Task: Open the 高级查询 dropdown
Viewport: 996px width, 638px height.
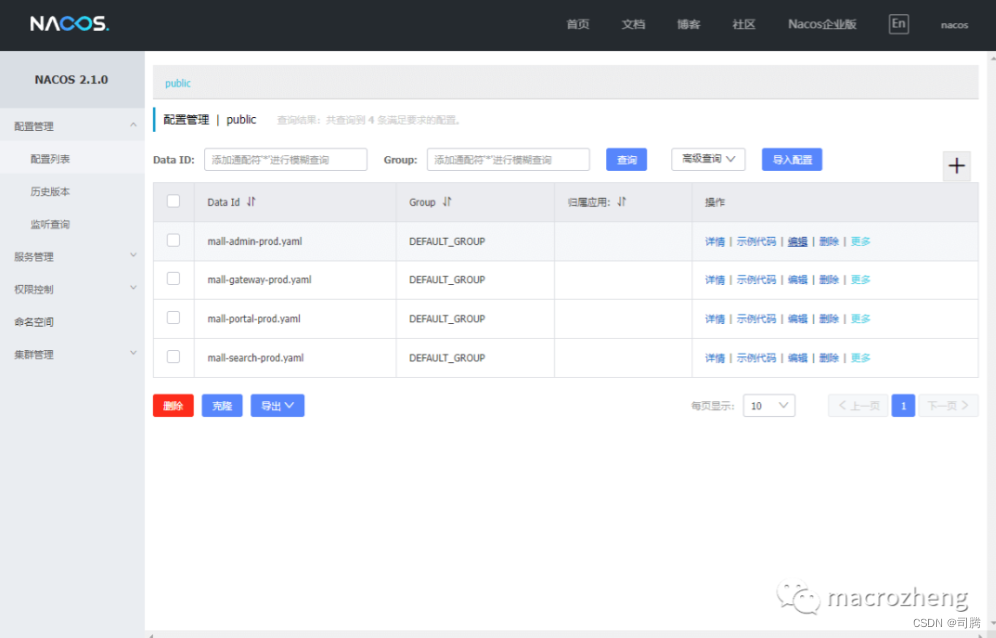Action: pos(708,159)
